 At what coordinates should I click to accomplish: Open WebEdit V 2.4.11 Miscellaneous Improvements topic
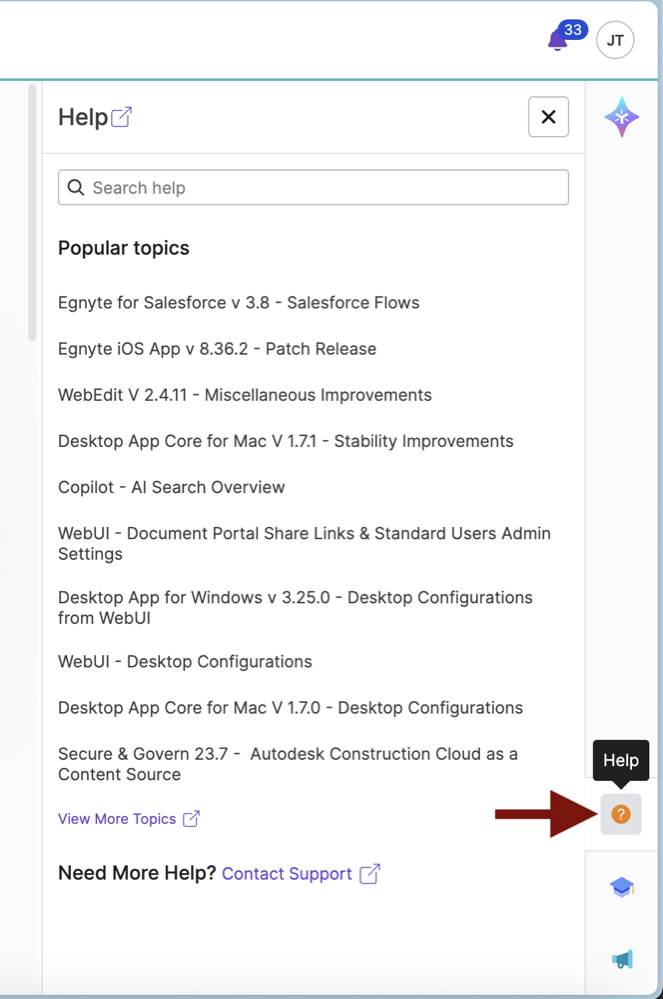coord(245,395)
